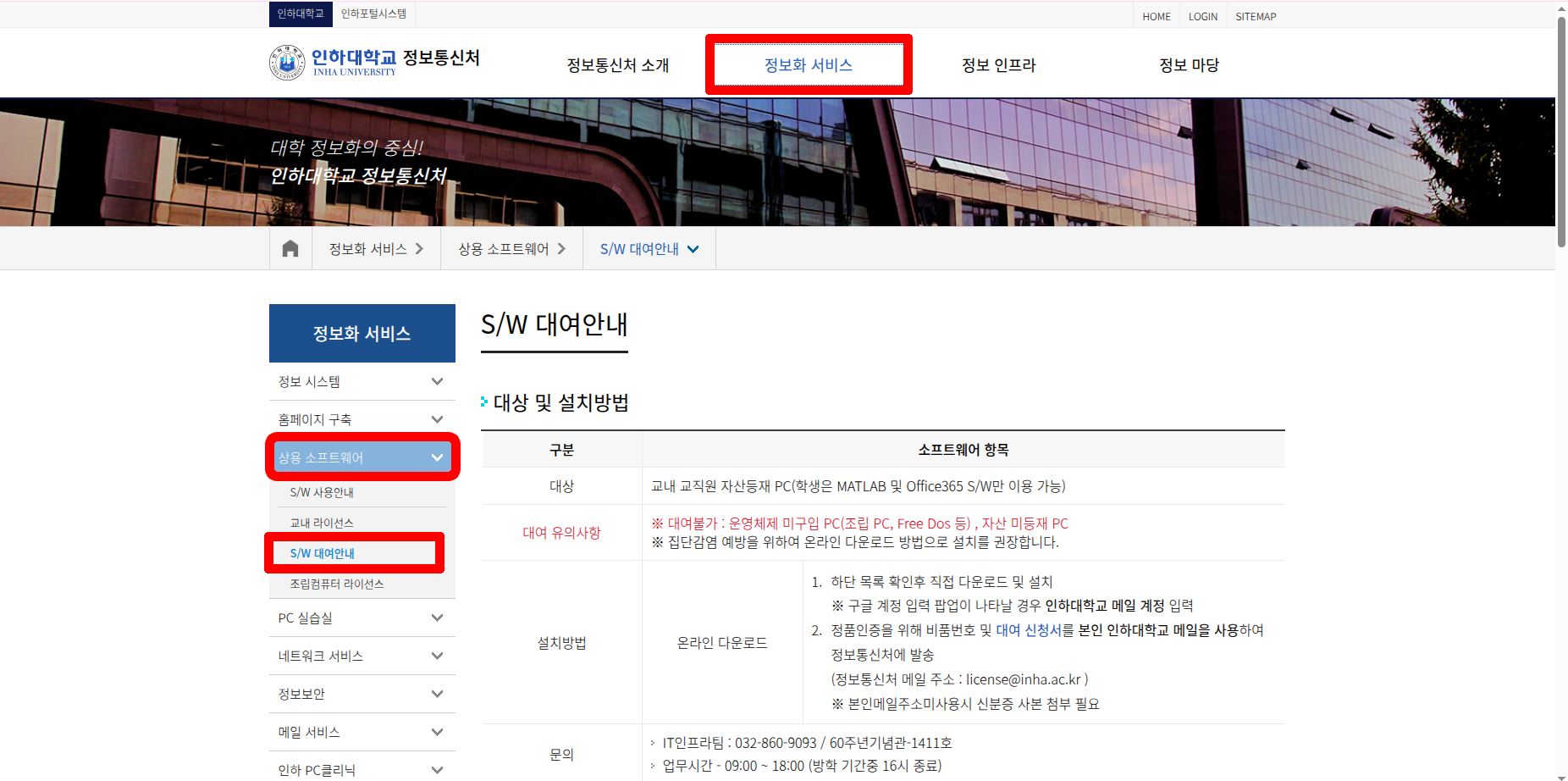
Task: Click the IT인프라팀 phone number line
Action: coord(807,743)
